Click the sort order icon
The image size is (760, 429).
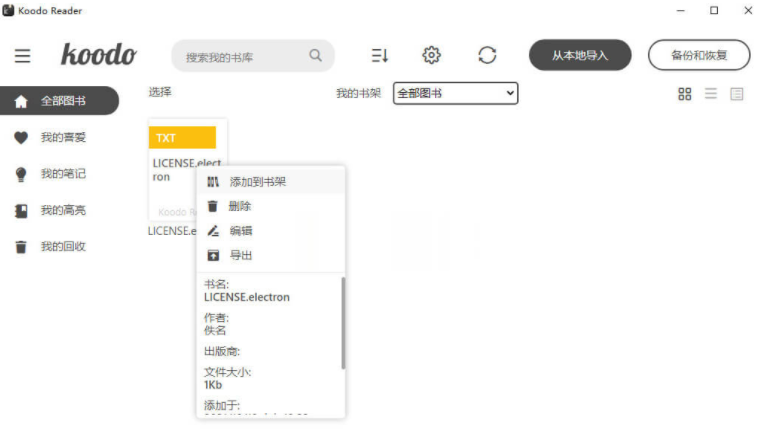point(379,55)
